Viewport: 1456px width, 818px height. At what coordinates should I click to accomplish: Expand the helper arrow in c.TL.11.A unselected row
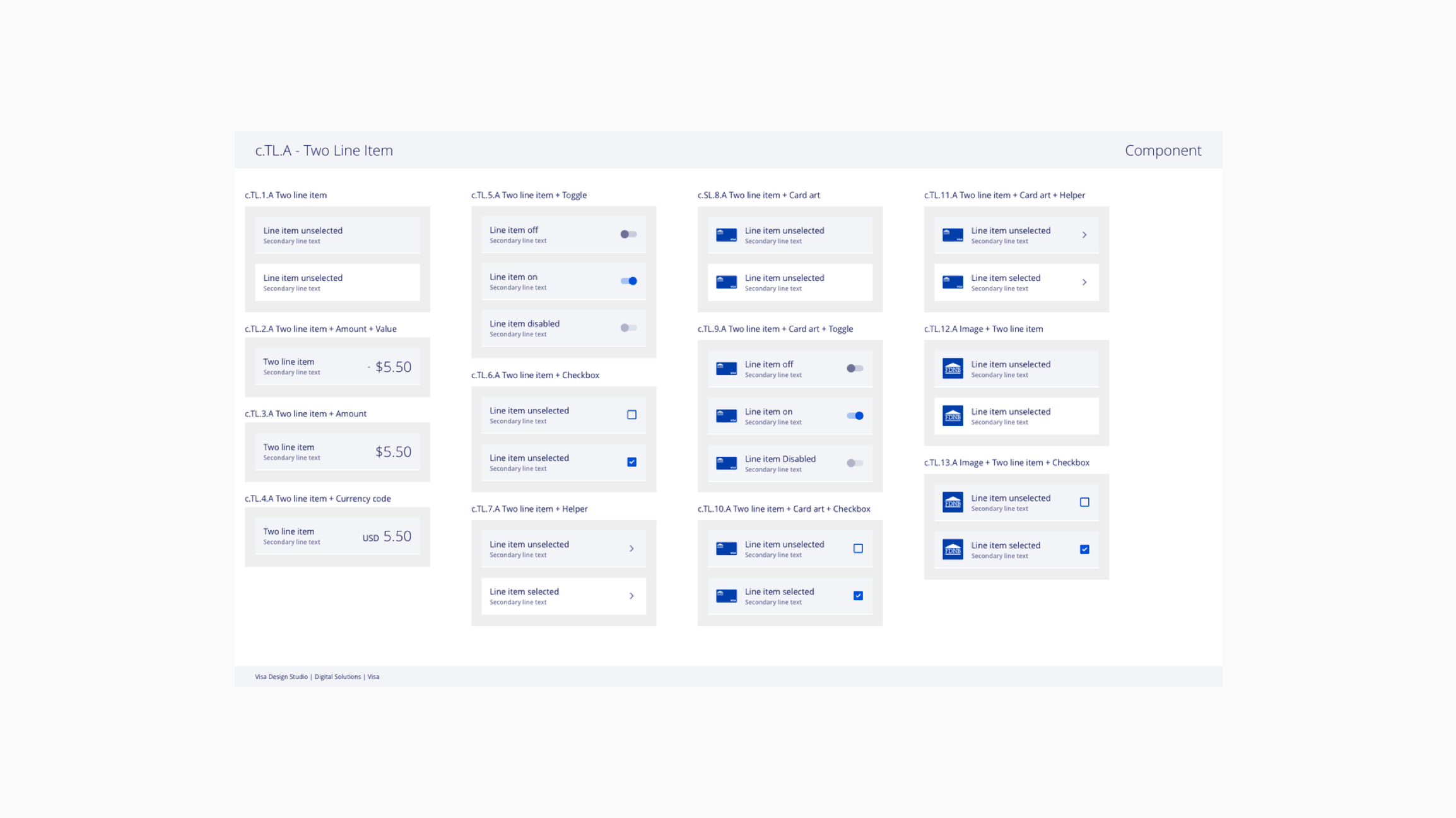point(1085,235)
